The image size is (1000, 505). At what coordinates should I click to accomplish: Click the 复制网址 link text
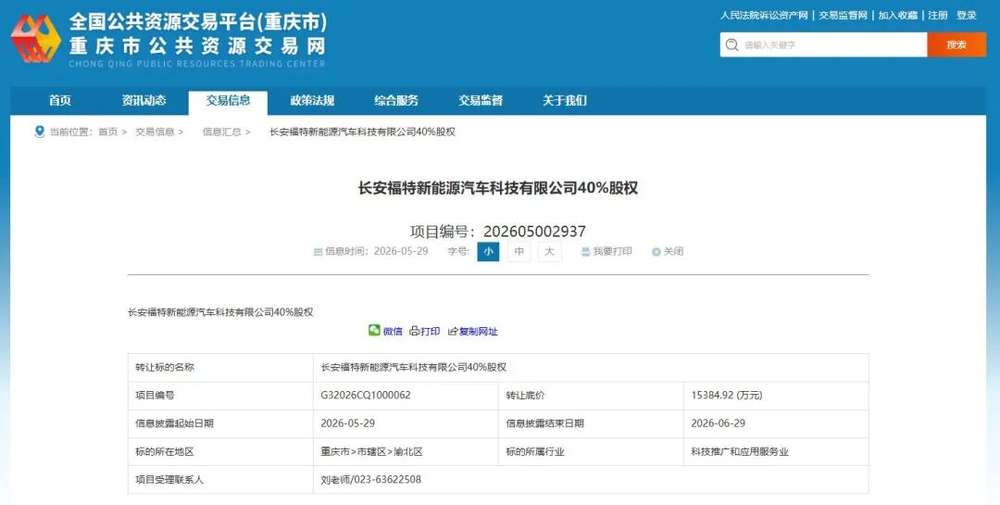[478, 332]
